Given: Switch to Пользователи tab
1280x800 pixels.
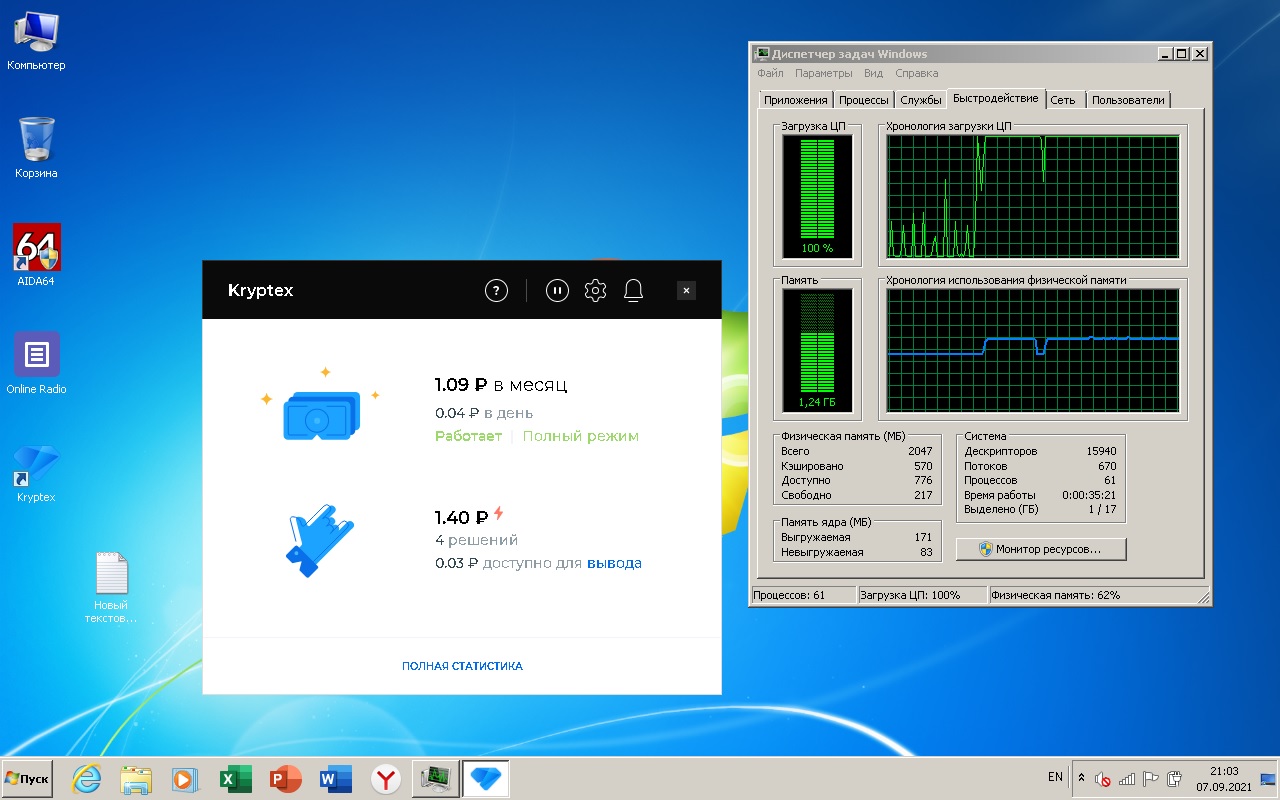Looking at the screenshot, I should click(1128, 100).
